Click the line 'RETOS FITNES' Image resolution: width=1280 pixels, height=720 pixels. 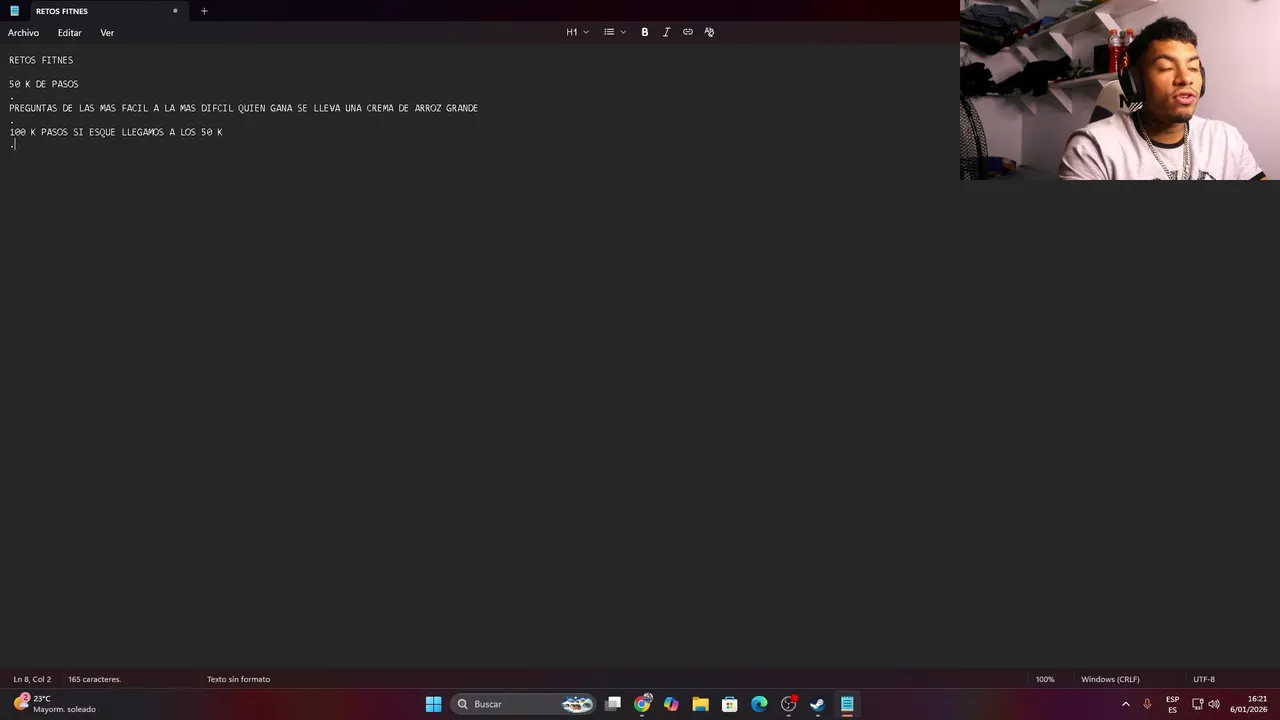(41, 60)
